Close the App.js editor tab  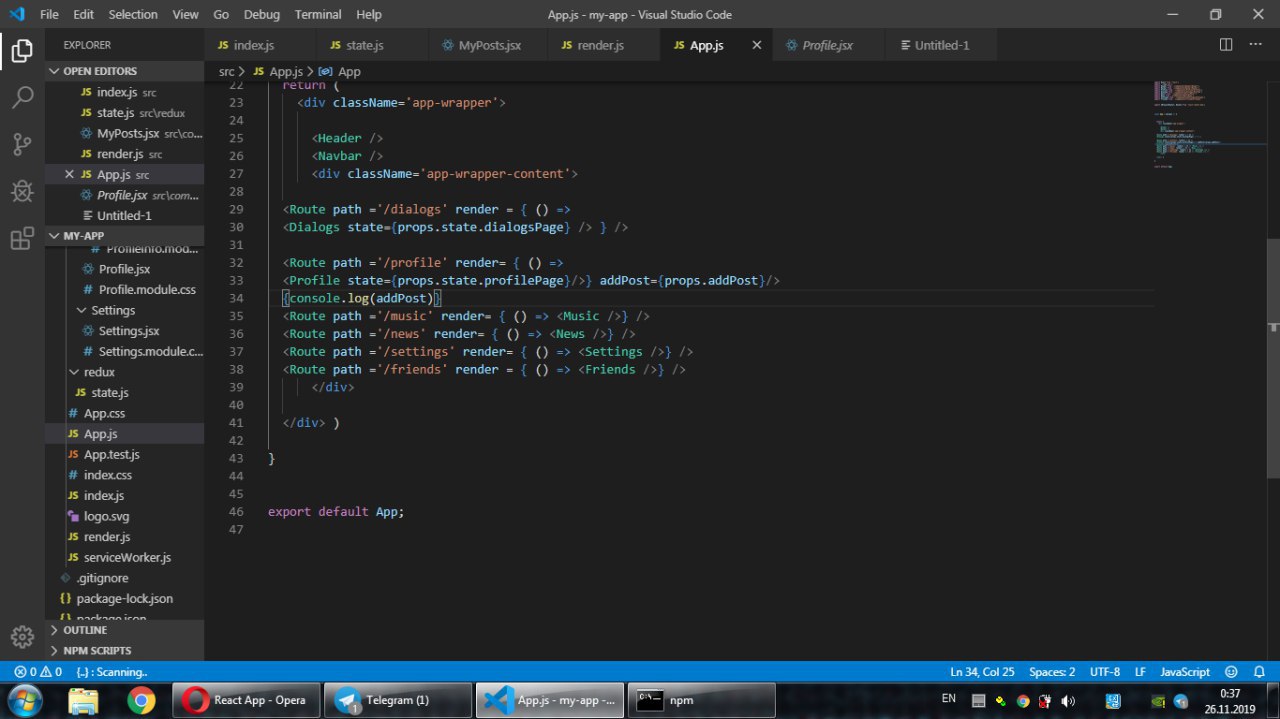(757, 45)
